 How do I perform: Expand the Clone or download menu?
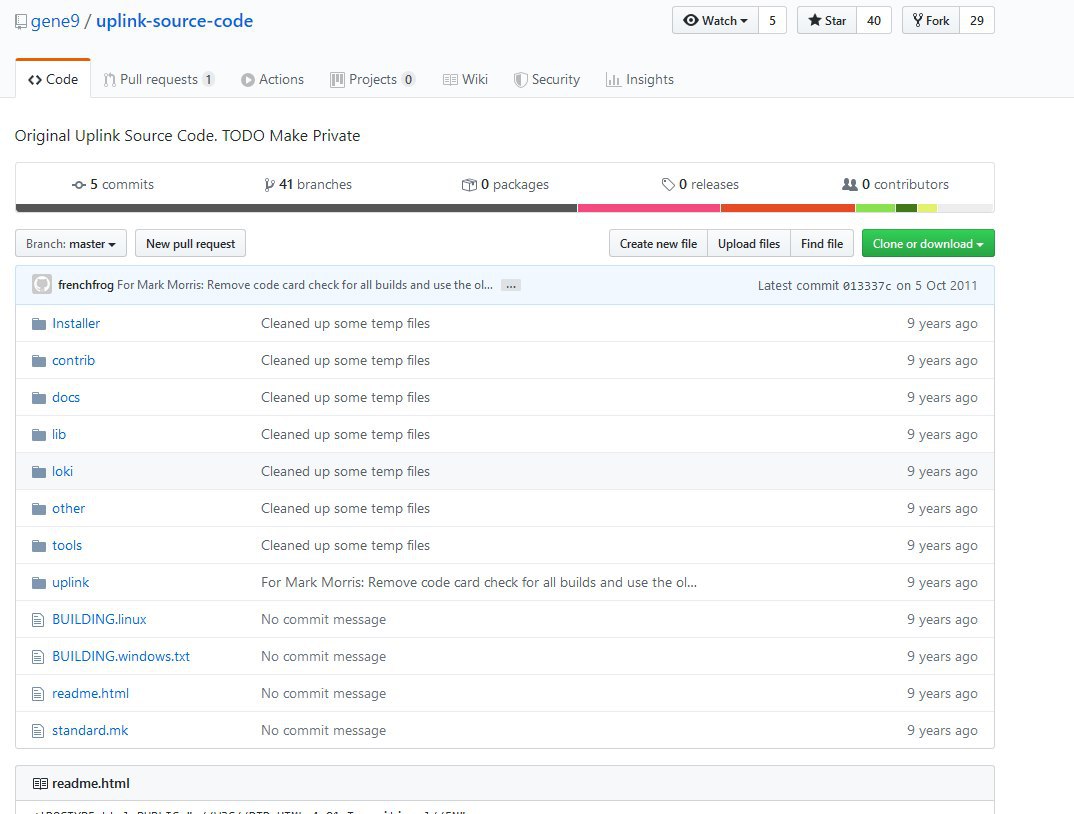(928, 243)
